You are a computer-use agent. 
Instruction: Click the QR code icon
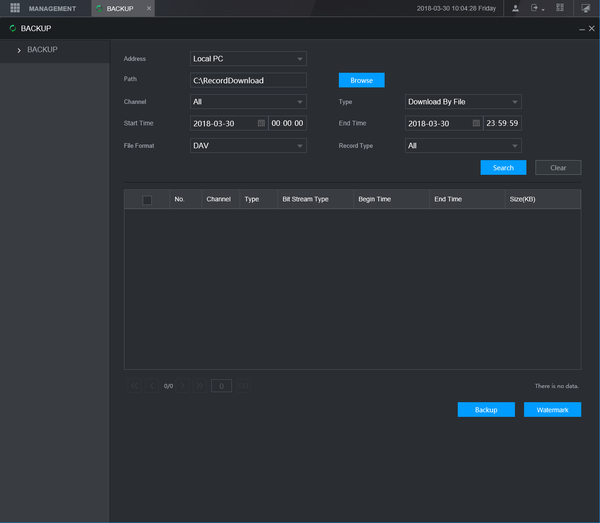pyautogui.click(x=560, y=8)
